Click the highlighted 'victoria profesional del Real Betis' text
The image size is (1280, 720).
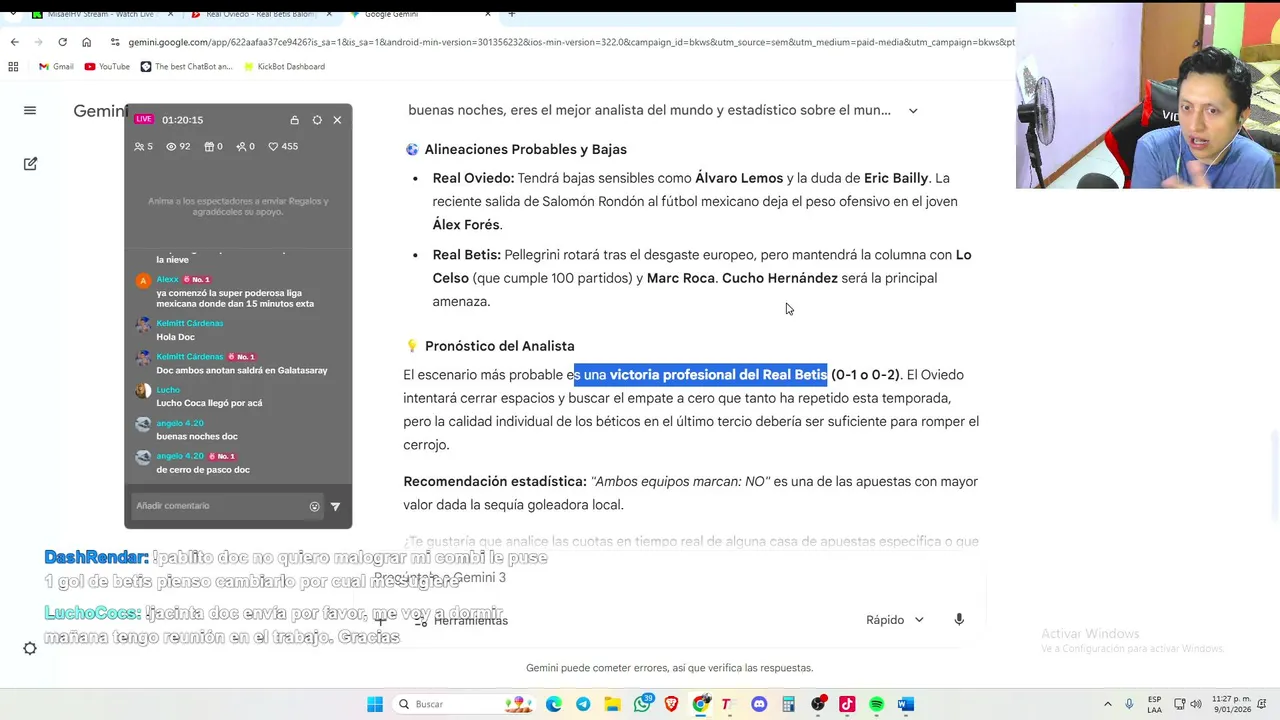718,375
